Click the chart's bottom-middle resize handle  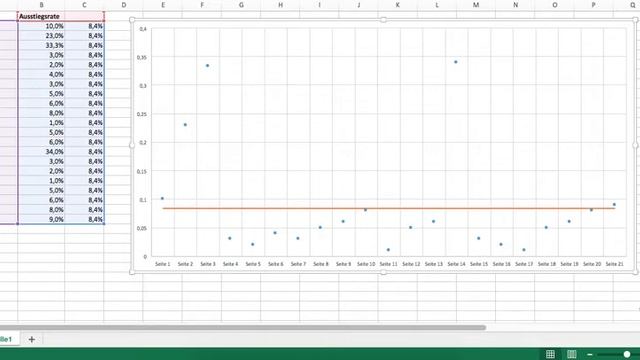(383, 272)
